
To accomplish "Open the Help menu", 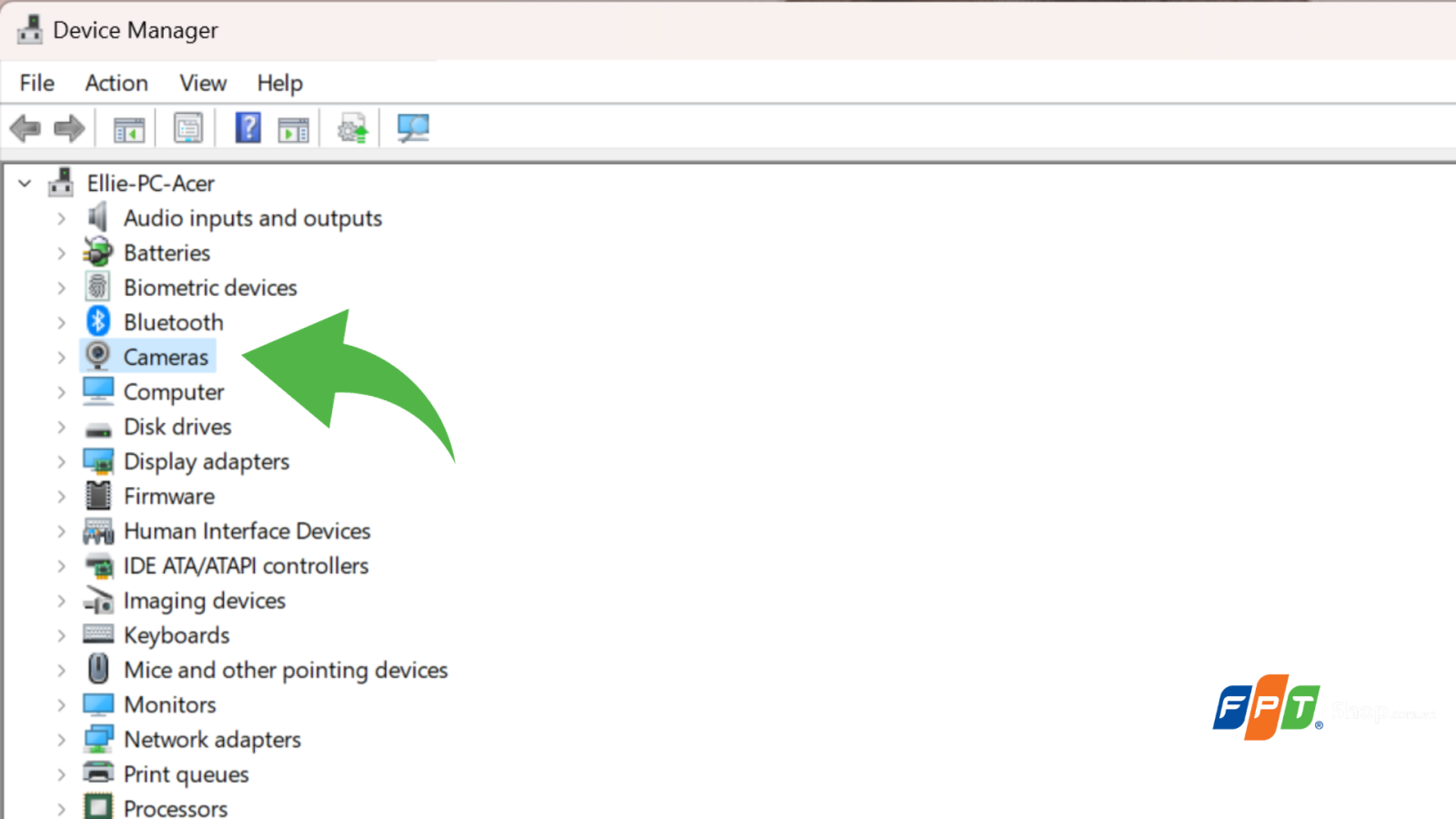I will 279,83.
